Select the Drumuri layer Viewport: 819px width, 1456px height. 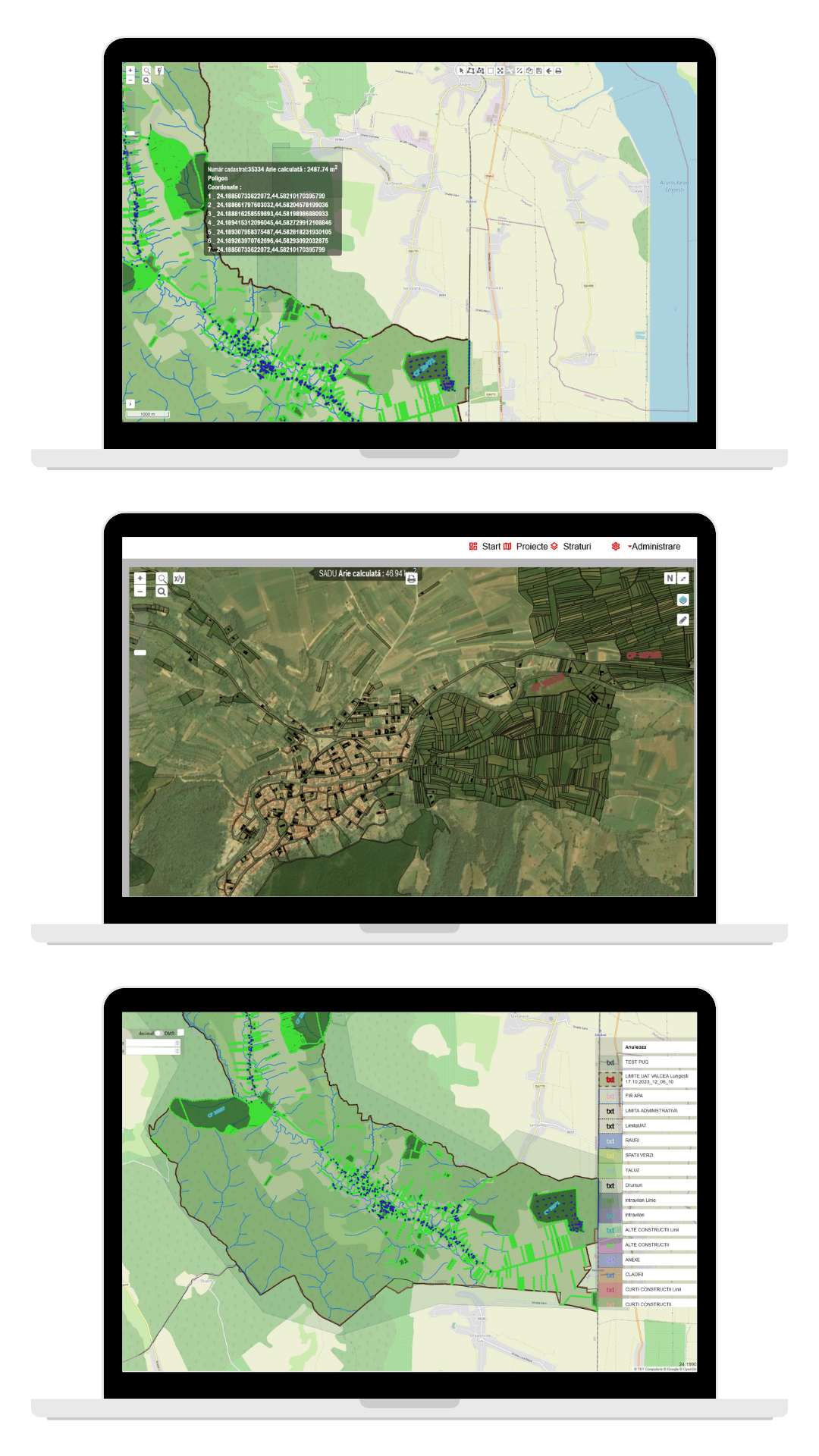point(659,1185)
